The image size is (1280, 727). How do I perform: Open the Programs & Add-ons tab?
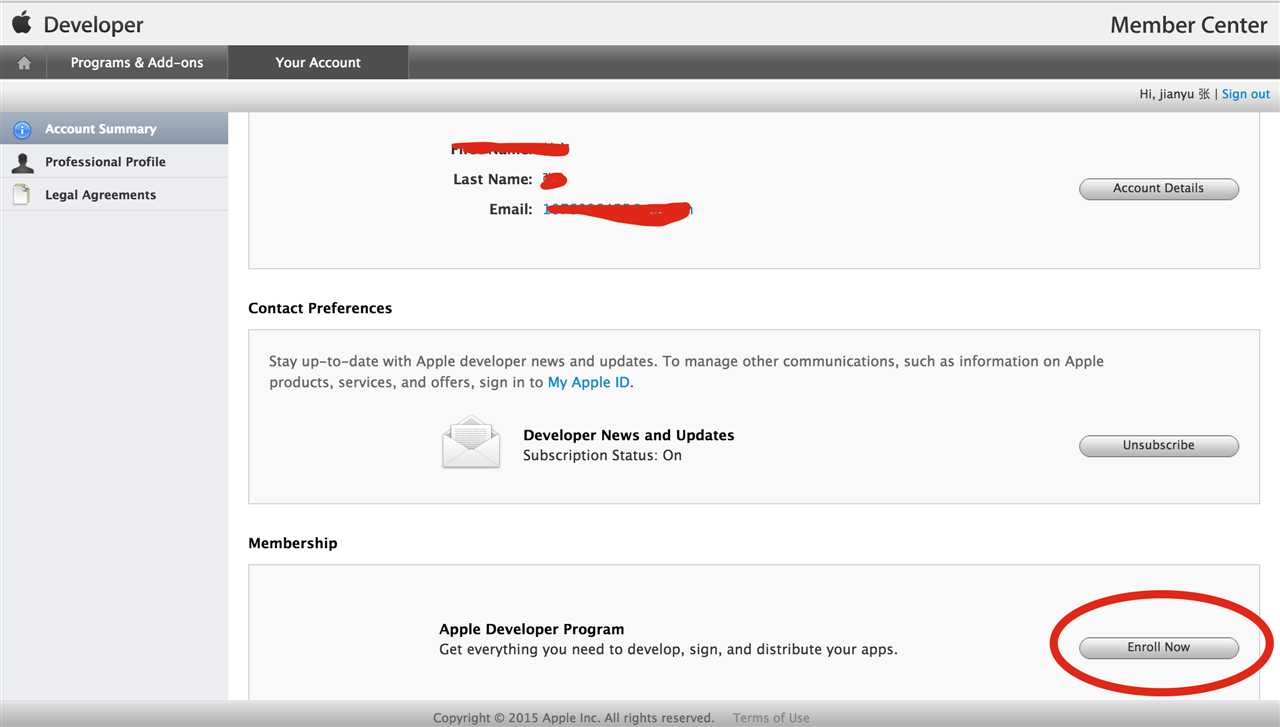tap(137, 63)
